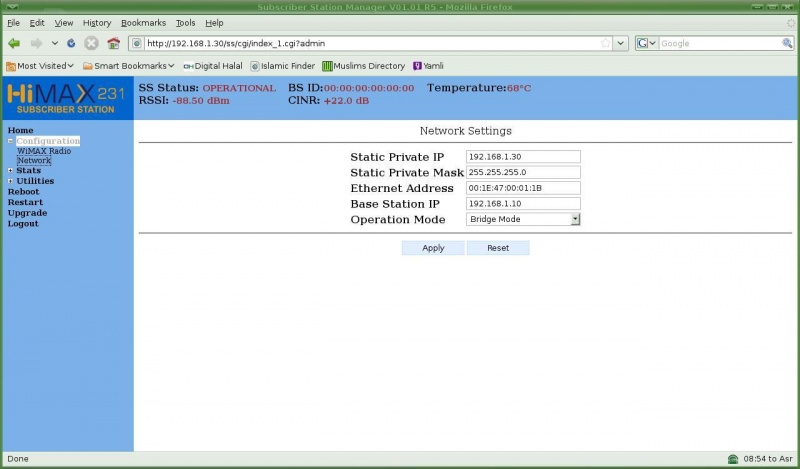Click the Stop loading icon

(x=91, y=43)
